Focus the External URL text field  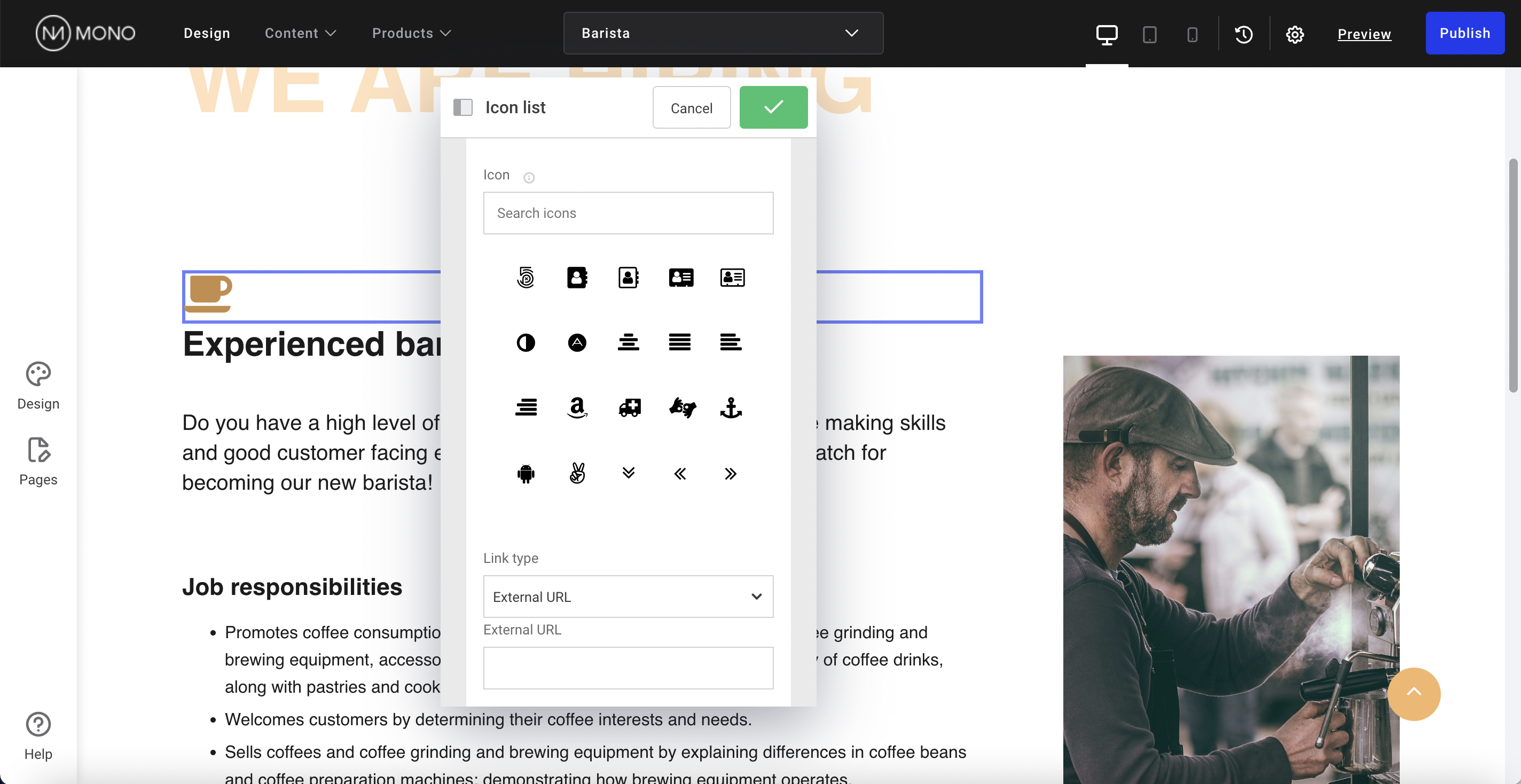point(628,668)
